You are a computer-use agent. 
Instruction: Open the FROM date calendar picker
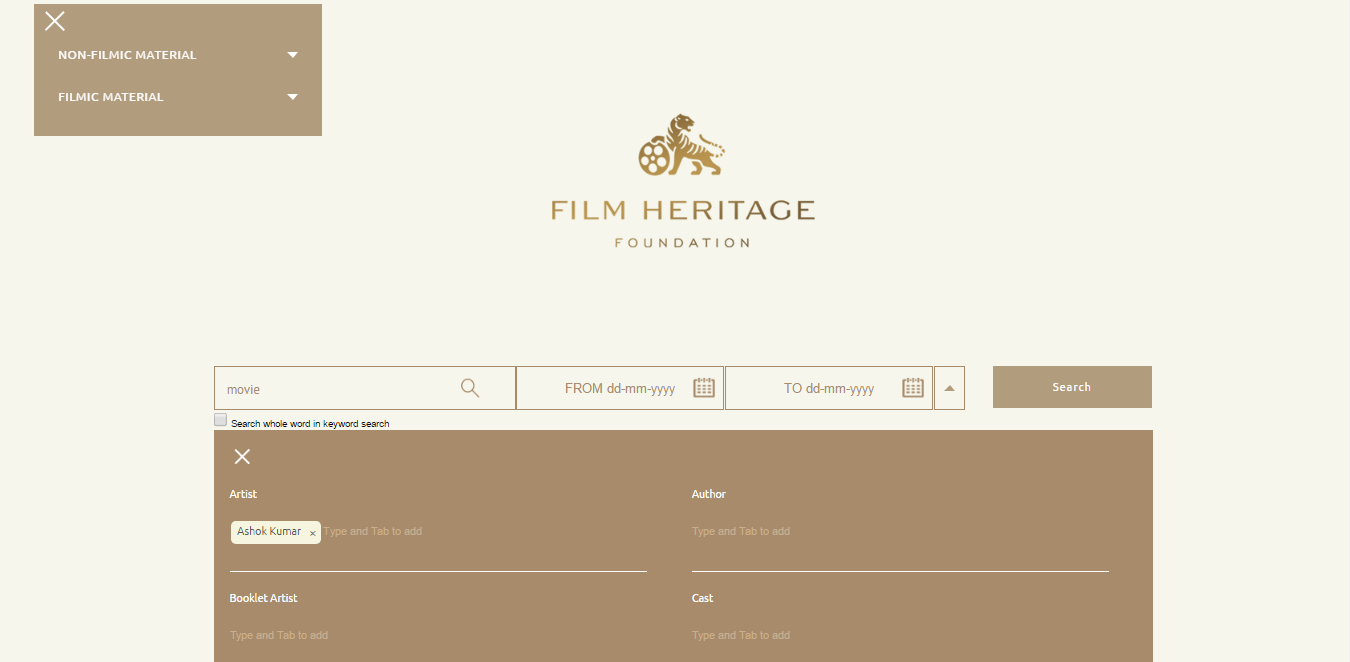point(704,388)
